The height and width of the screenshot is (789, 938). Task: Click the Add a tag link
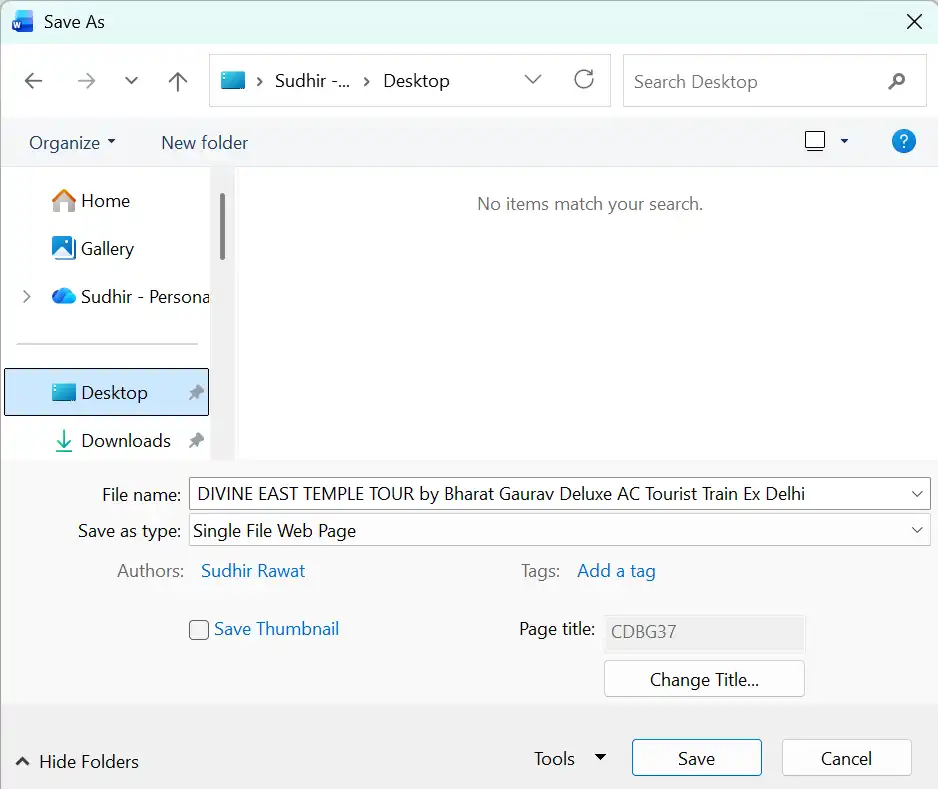point(616,571)
